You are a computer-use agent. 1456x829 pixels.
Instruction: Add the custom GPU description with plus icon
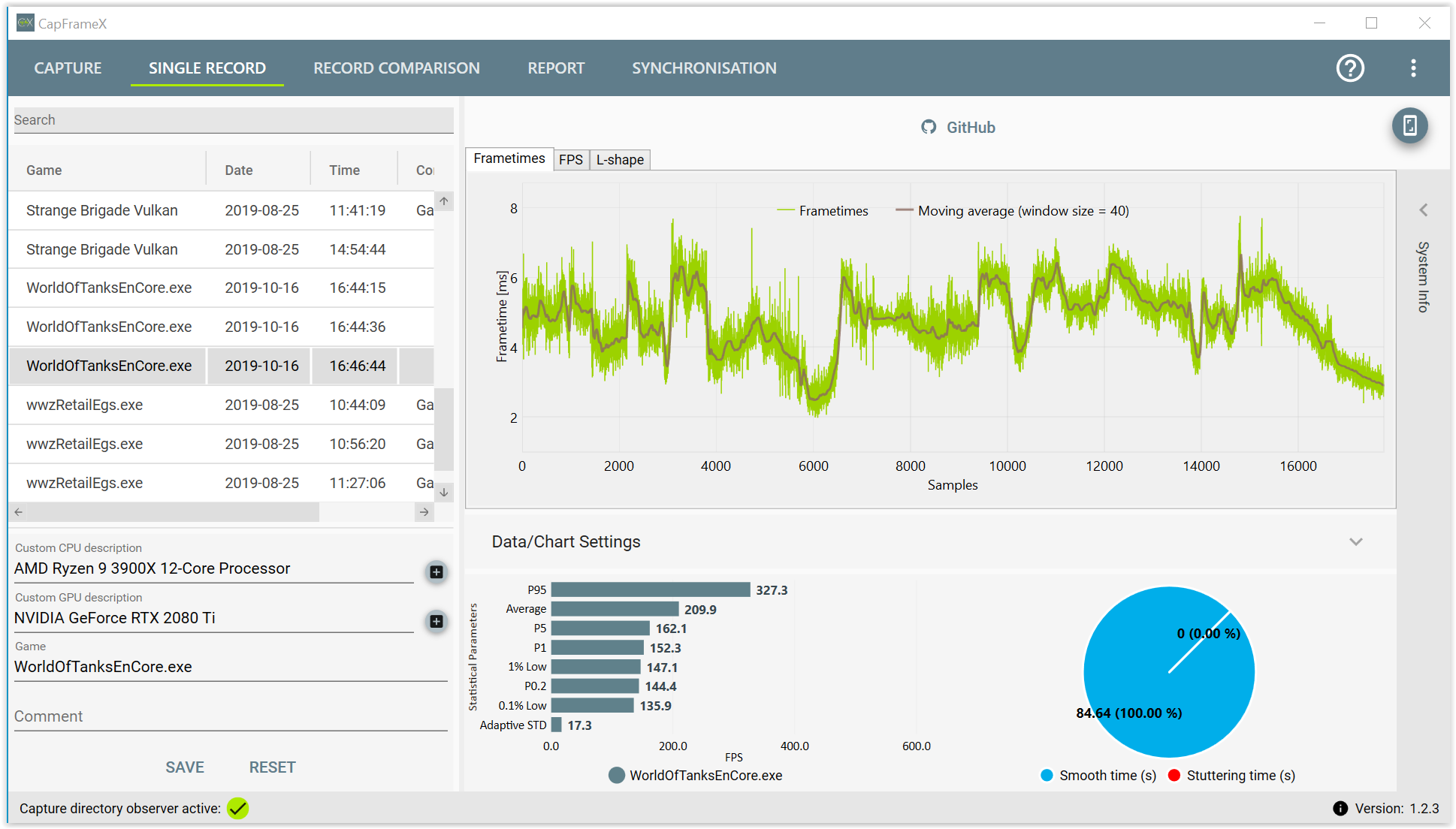point(436,621)
